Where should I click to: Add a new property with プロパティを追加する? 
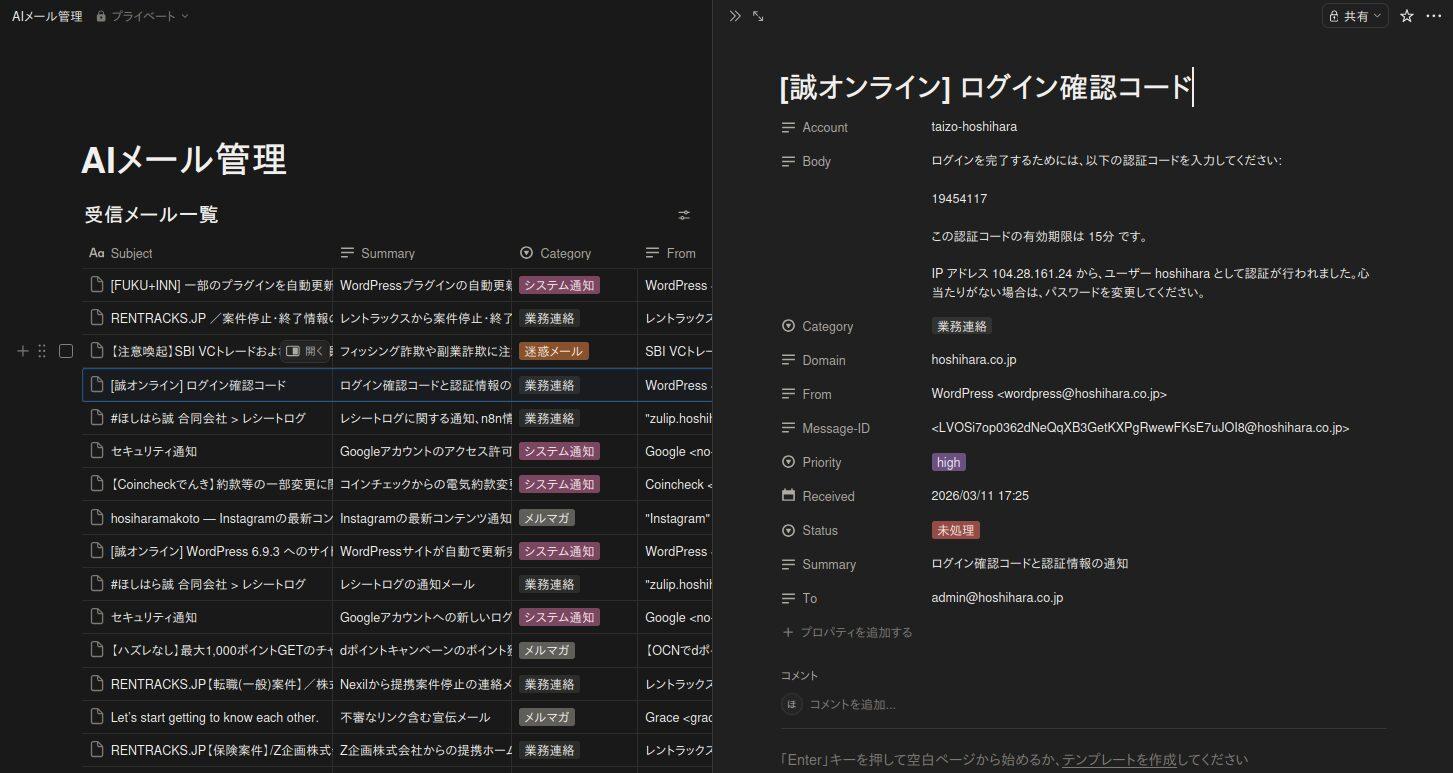pyautogui.click(x=855, y=632)
